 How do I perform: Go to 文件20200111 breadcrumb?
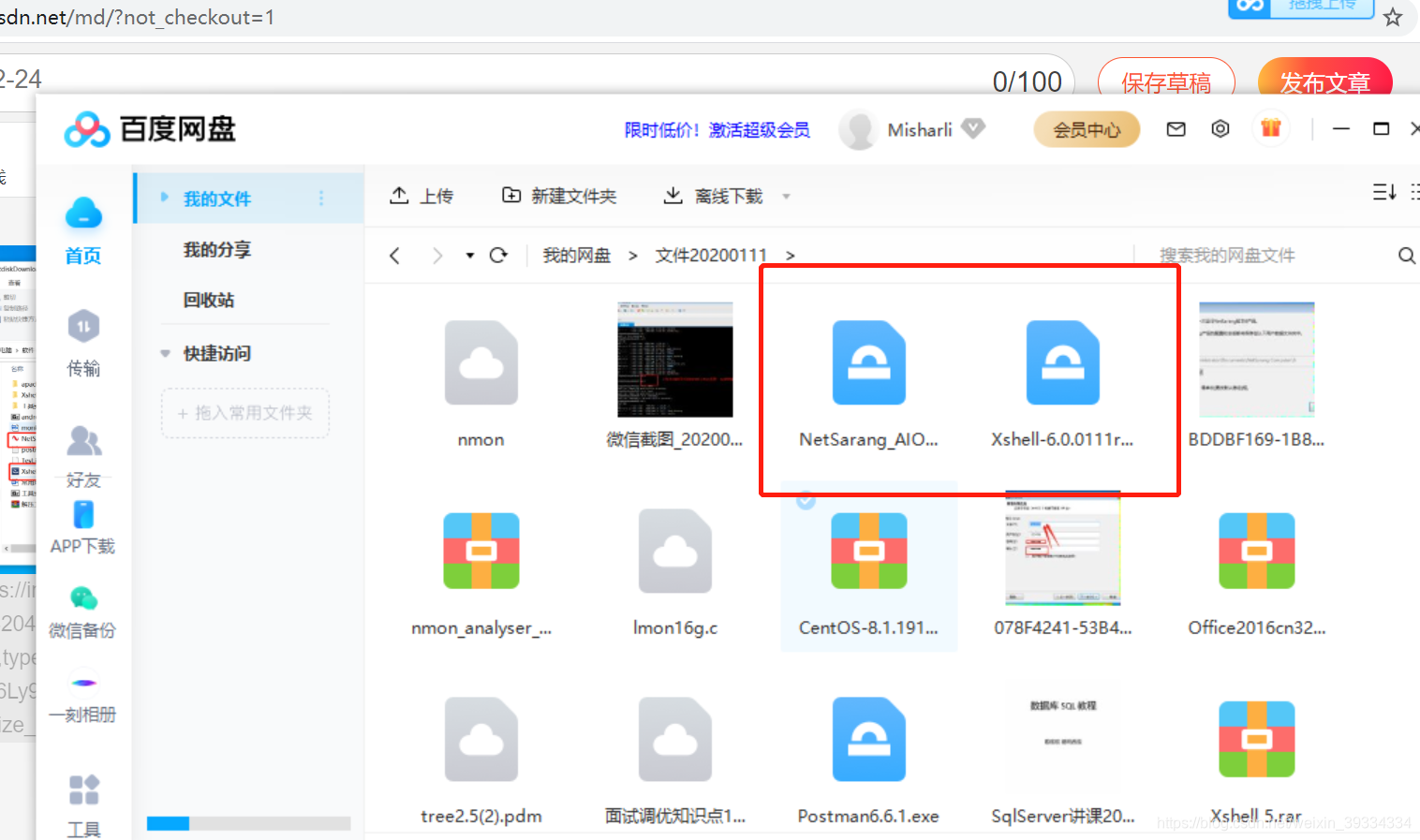coord(711,256)
